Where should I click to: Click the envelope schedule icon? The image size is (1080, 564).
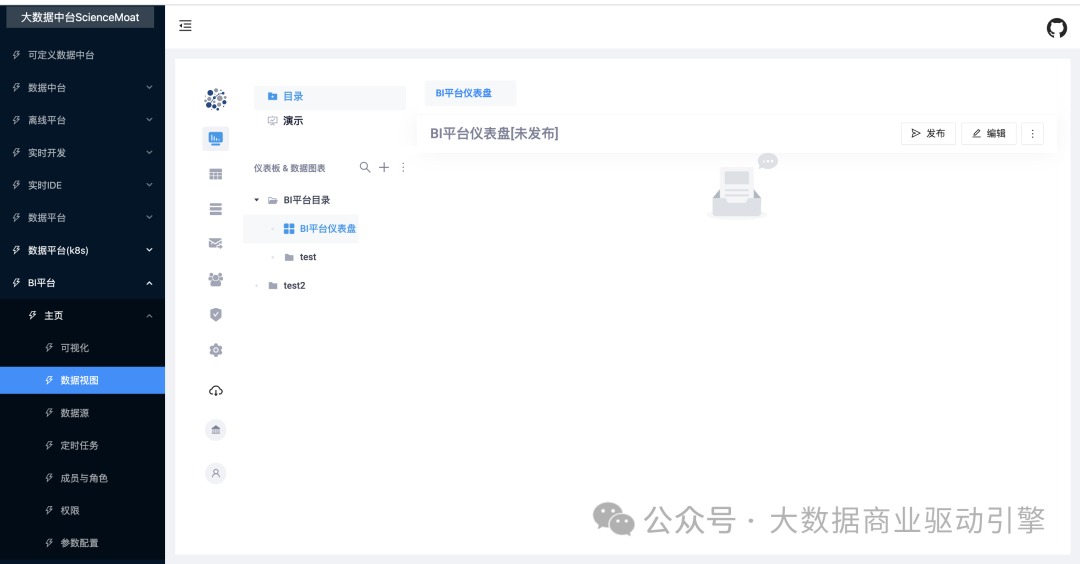(x=215, y=243)
